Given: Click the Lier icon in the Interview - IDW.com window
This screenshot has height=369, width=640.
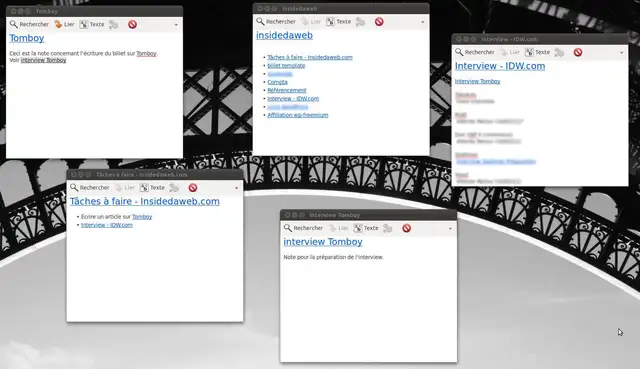Looking at the screenshot, I should coord(510,52).
